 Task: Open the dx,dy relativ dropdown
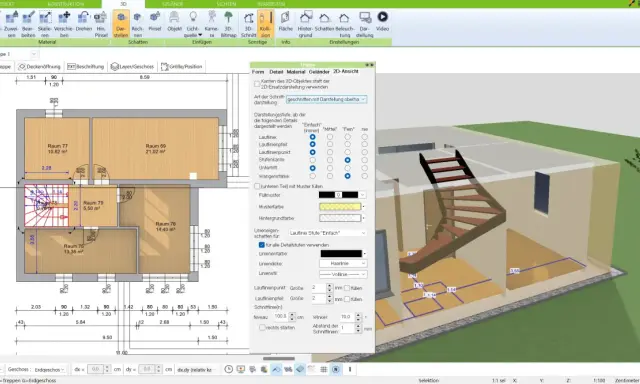pyautogui.click(x=196, y=370)
